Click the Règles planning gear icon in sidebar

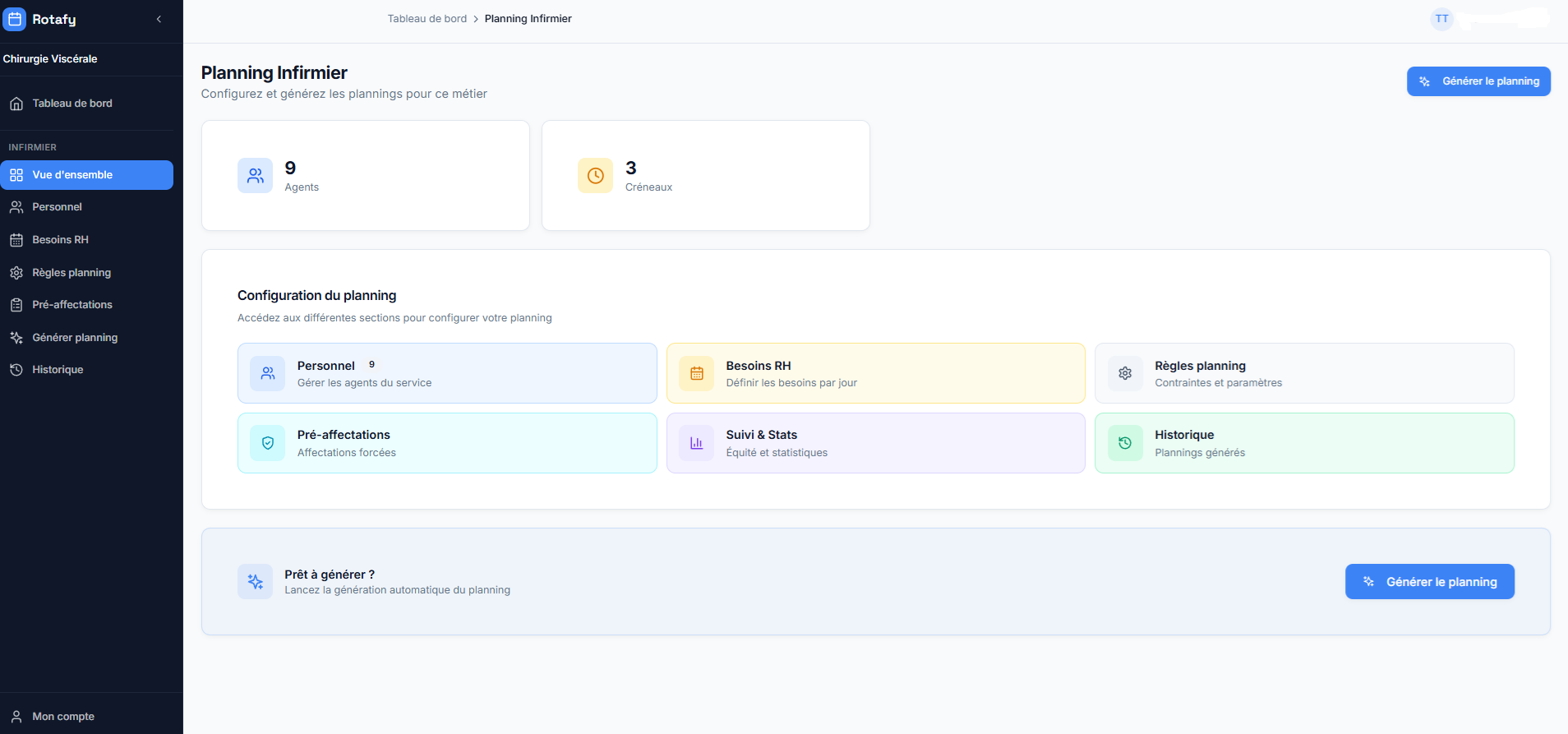tap(16, 273)
